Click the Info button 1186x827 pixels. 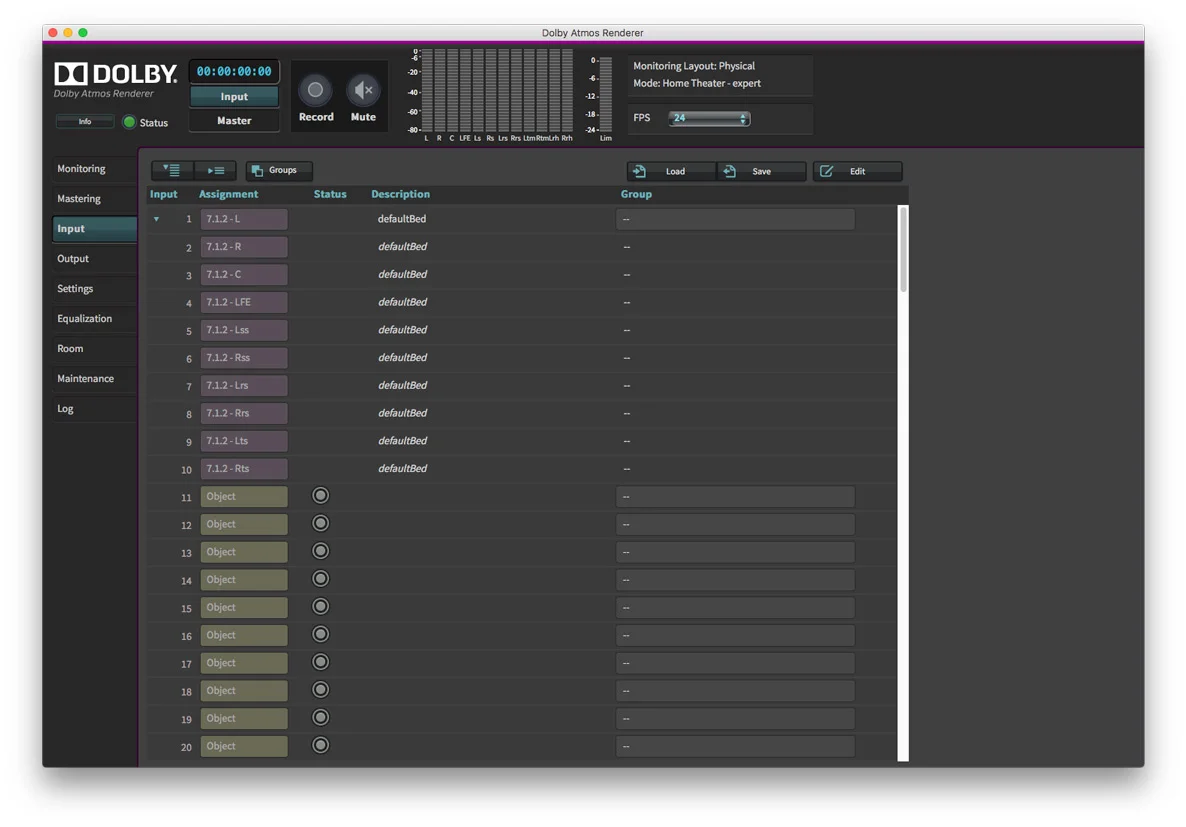pos(85,121)
